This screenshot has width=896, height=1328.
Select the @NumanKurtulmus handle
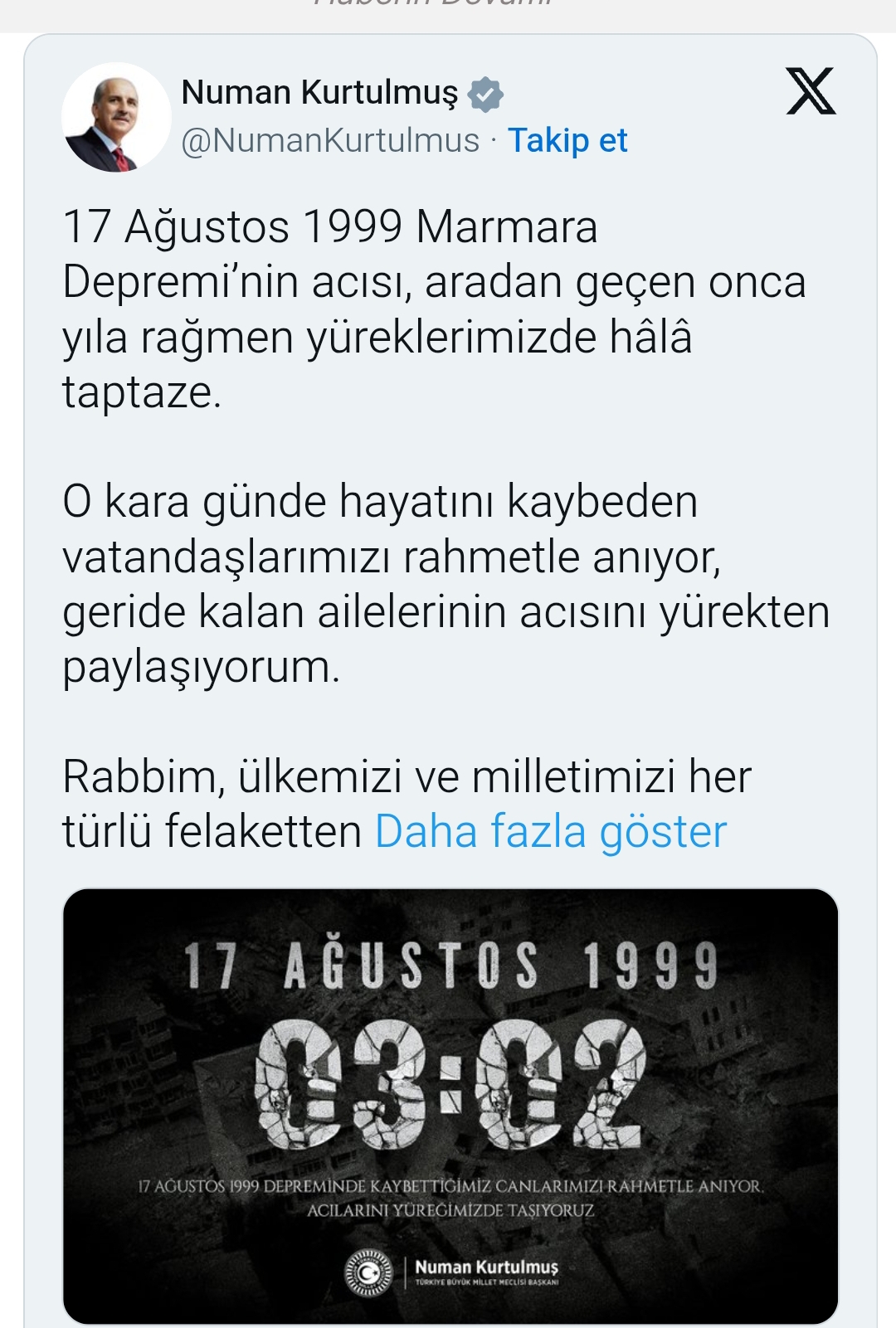330,140
